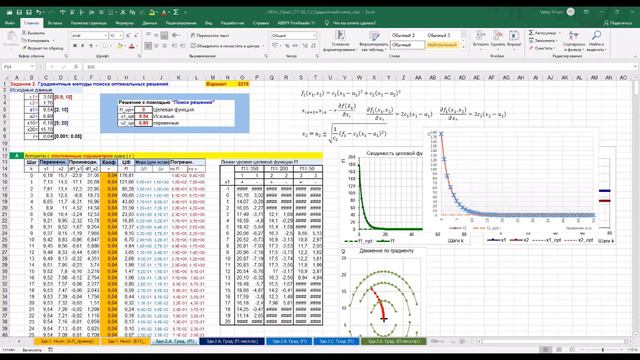640x360 pixels.
Task: Open the Formulas (Формулы) tab
Action: pos(124,23)
